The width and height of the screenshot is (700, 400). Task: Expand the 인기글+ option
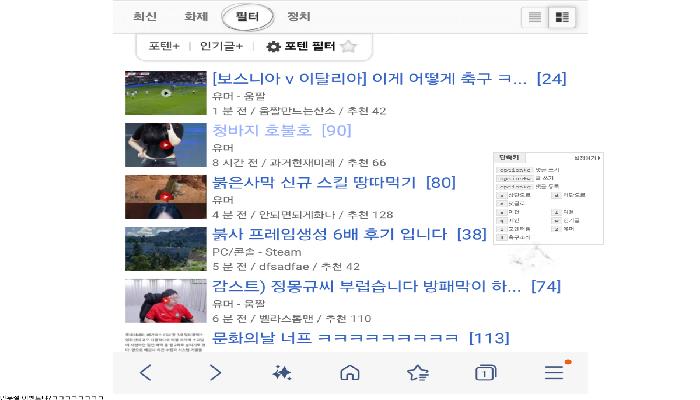(221, 46)
